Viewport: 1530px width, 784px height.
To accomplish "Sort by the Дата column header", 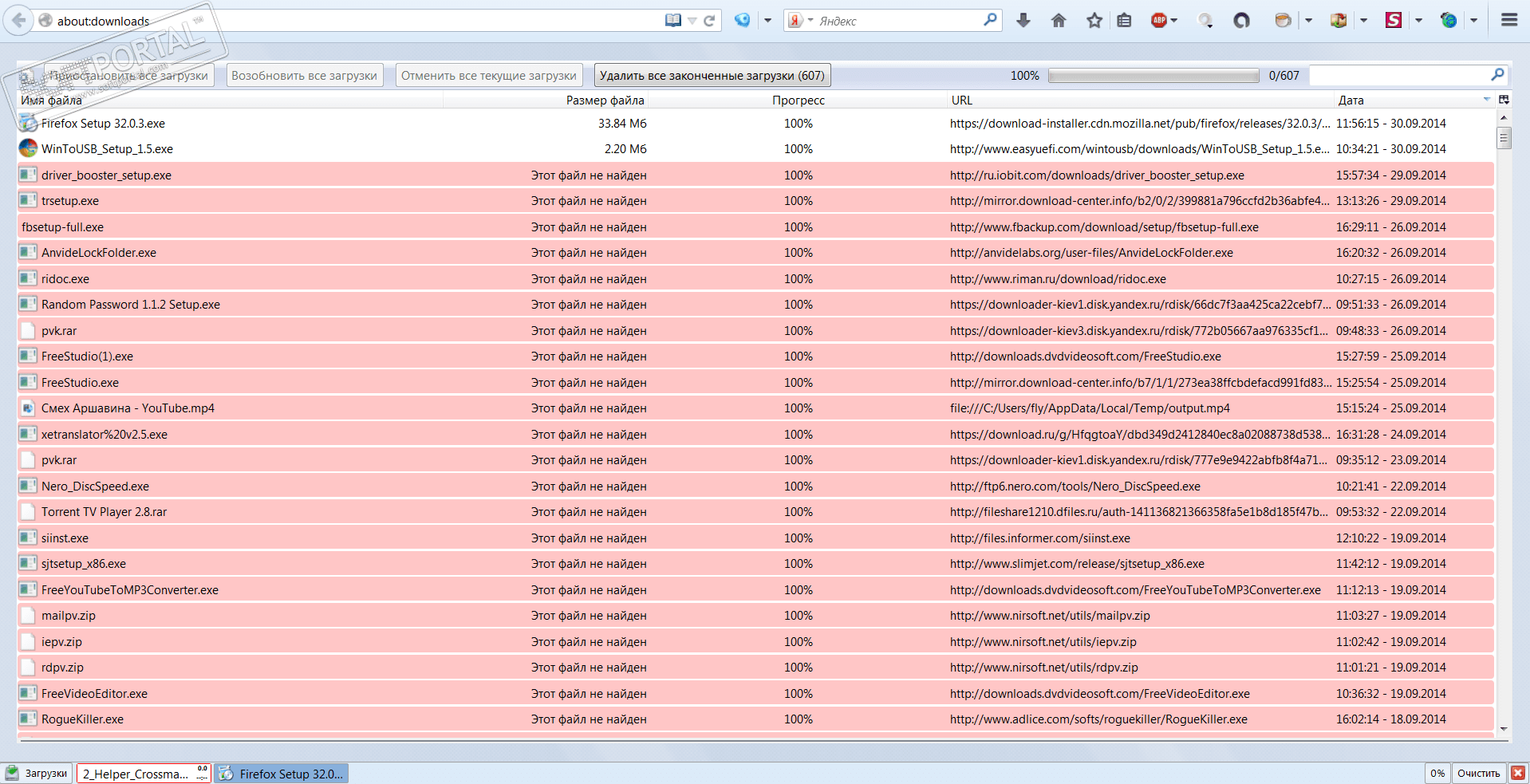I will (x=1414, y=100).
